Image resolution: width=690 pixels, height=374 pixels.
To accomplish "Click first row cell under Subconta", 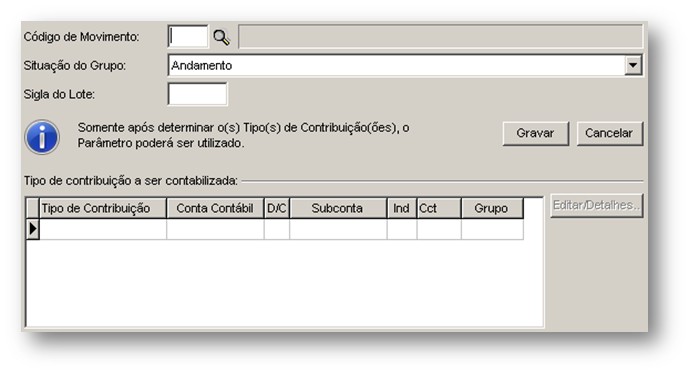I will [338, 229].
